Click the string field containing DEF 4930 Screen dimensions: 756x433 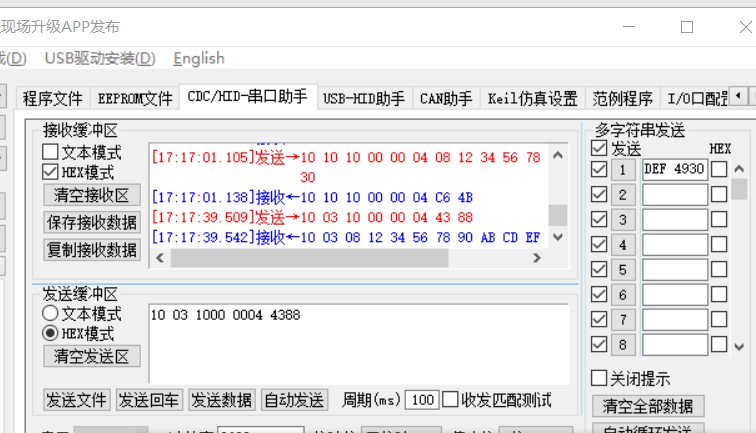click(x=675, y=170)
